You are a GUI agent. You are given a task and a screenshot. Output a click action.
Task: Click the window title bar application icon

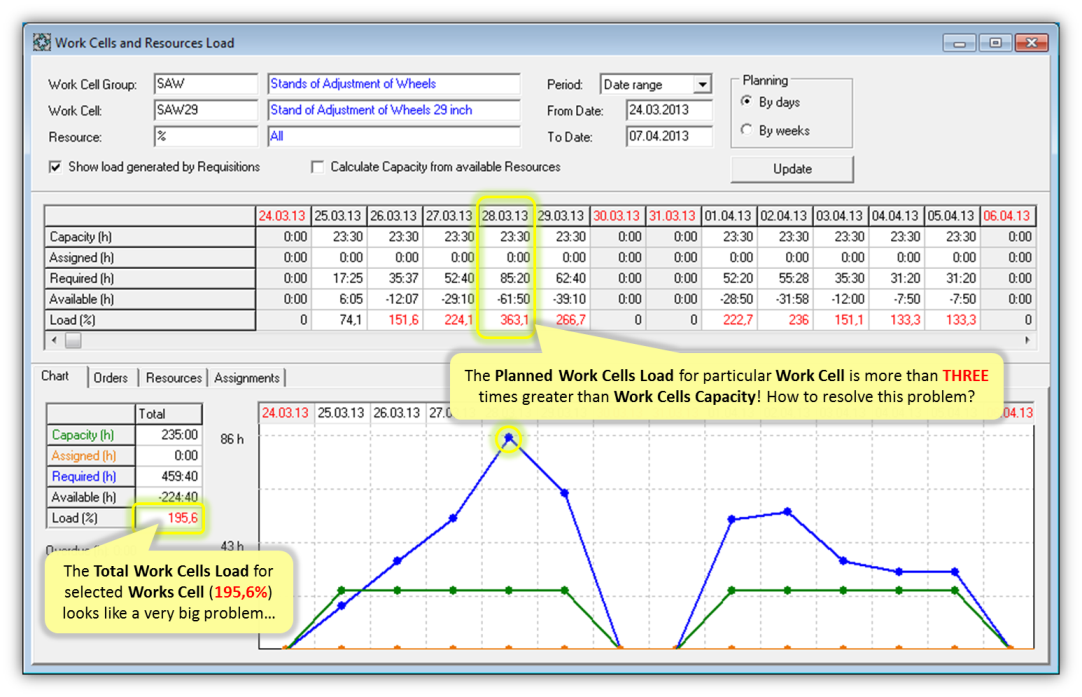42,42
